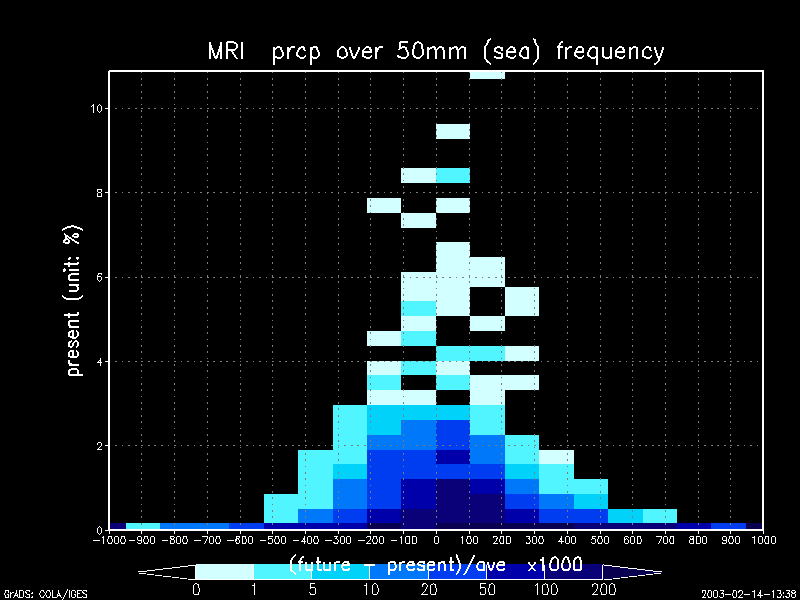Click the isolated cell just below the 10% line
This screenshot has width=800, height=600.
coord(453,131)
